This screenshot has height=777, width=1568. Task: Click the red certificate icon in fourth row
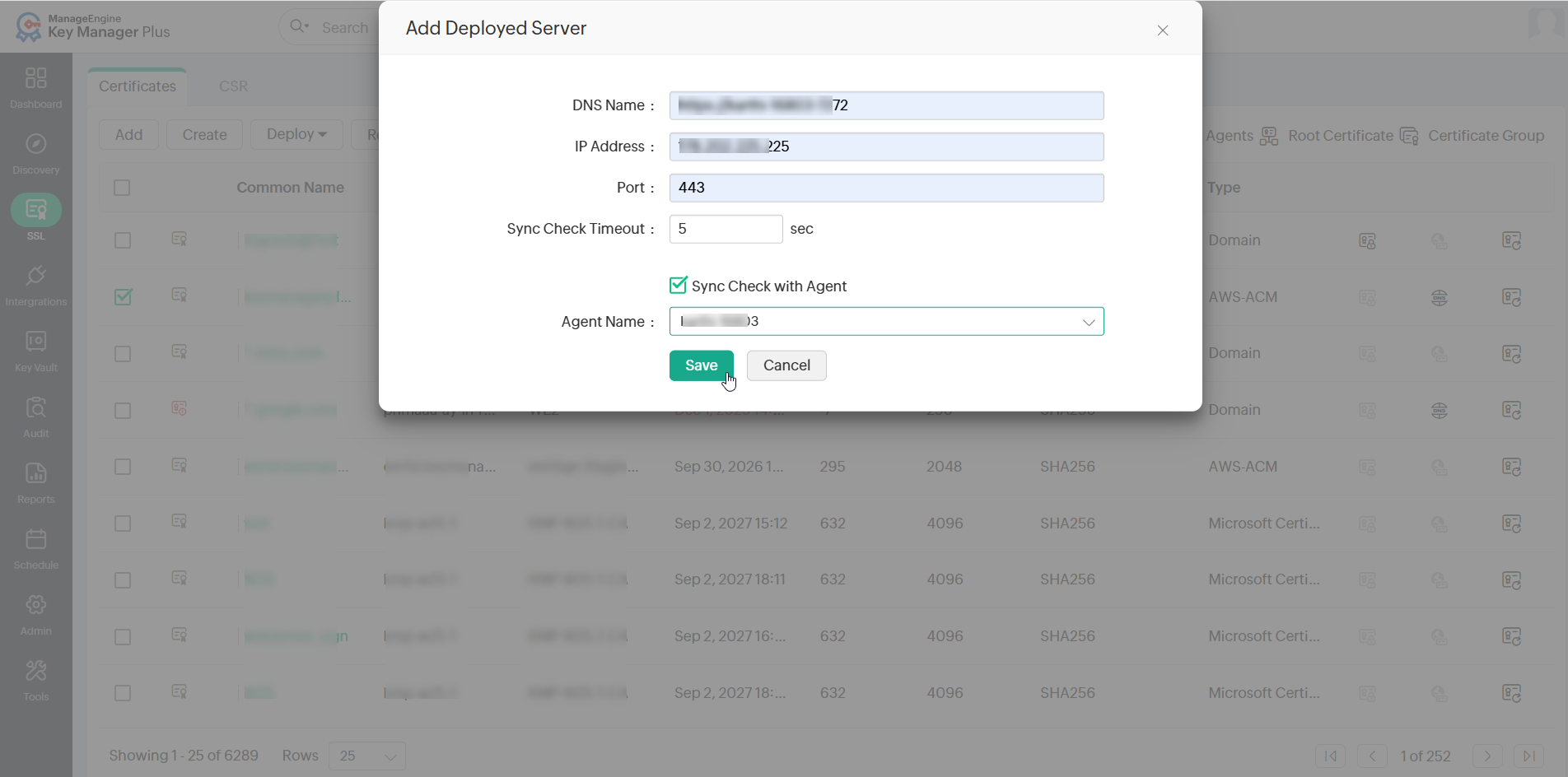[x=179, y=409]
